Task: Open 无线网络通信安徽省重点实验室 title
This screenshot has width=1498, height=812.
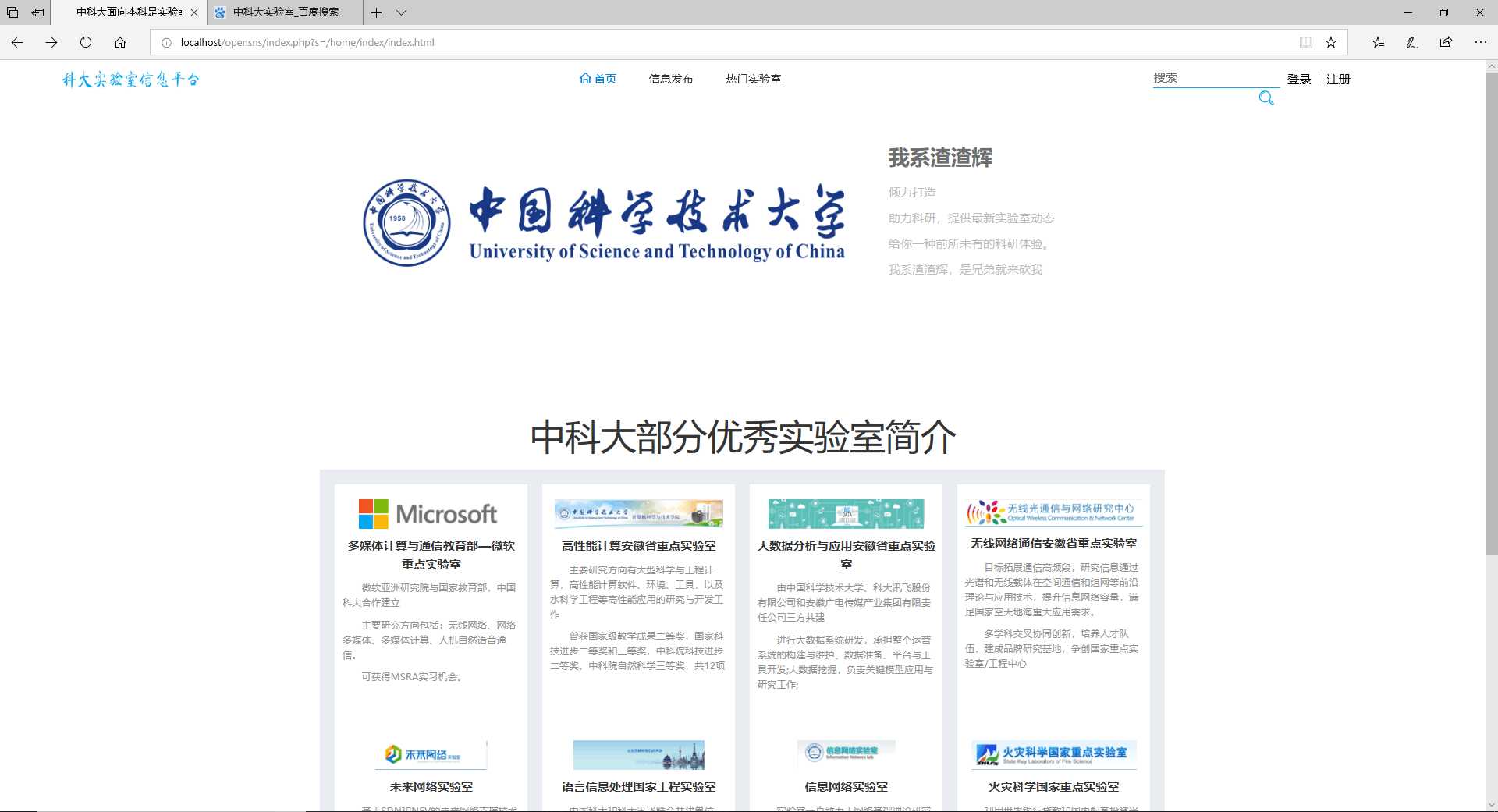Action: click(x=1053, y=544)
